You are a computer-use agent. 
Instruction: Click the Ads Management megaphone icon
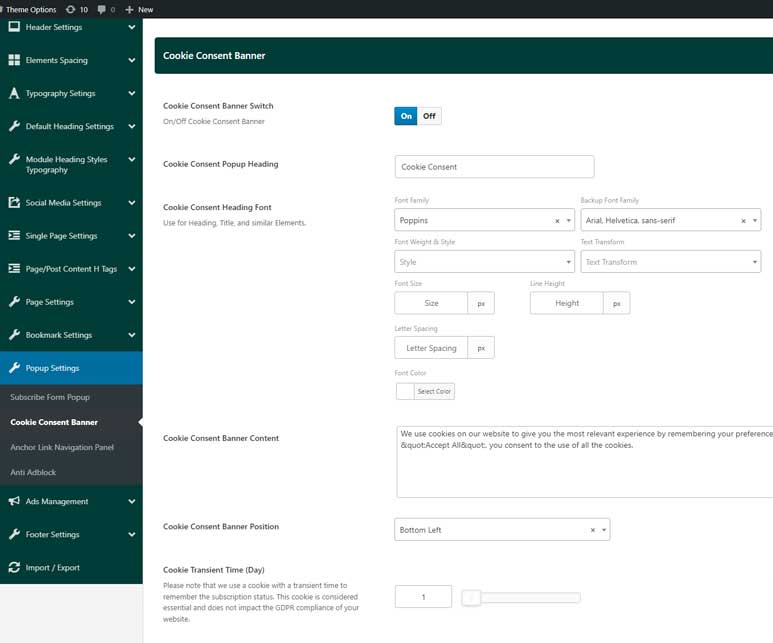coord(14,501)
